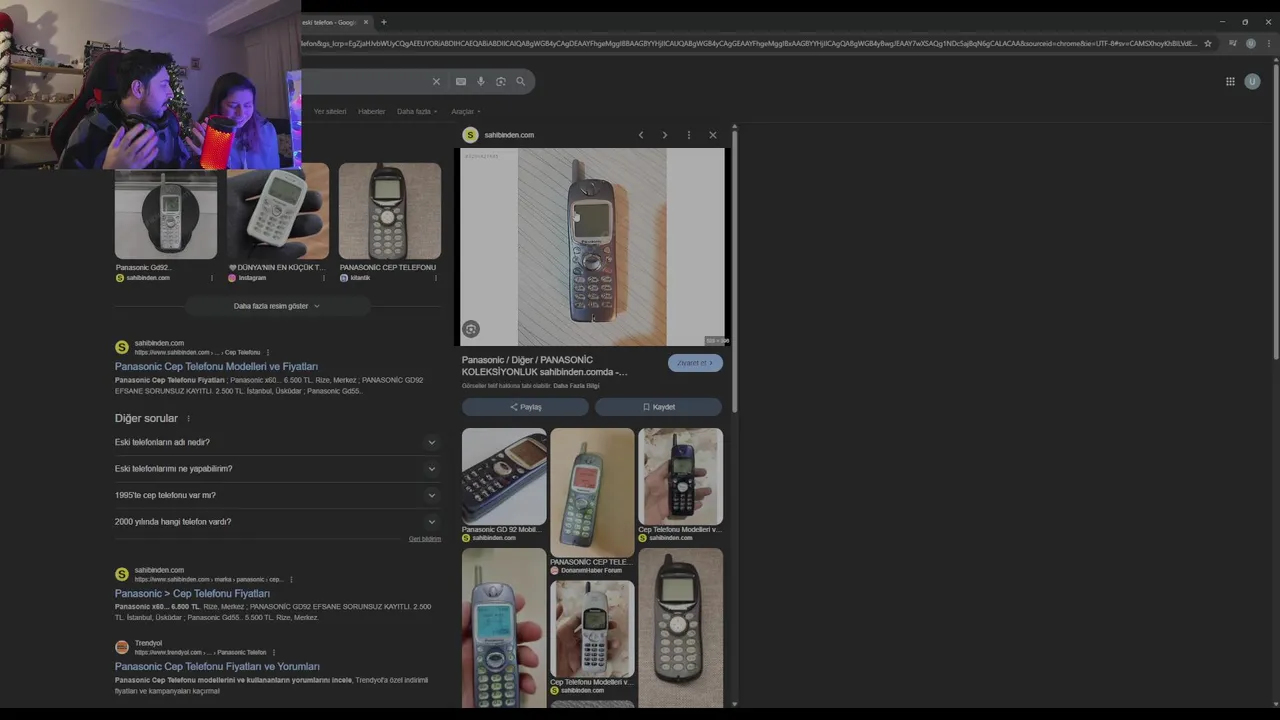The height and width of the screenshot is (720, 1280).
Task: Open the Chrome profile icon in toolbar
Action: coord(1250,44)
